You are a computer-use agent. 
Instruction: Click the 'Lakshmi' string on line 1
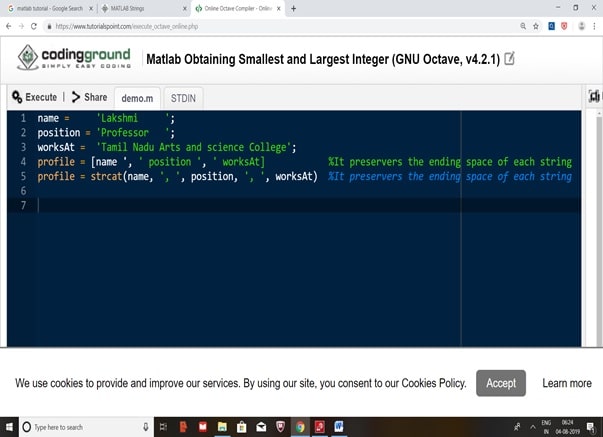tap(135, 118)
